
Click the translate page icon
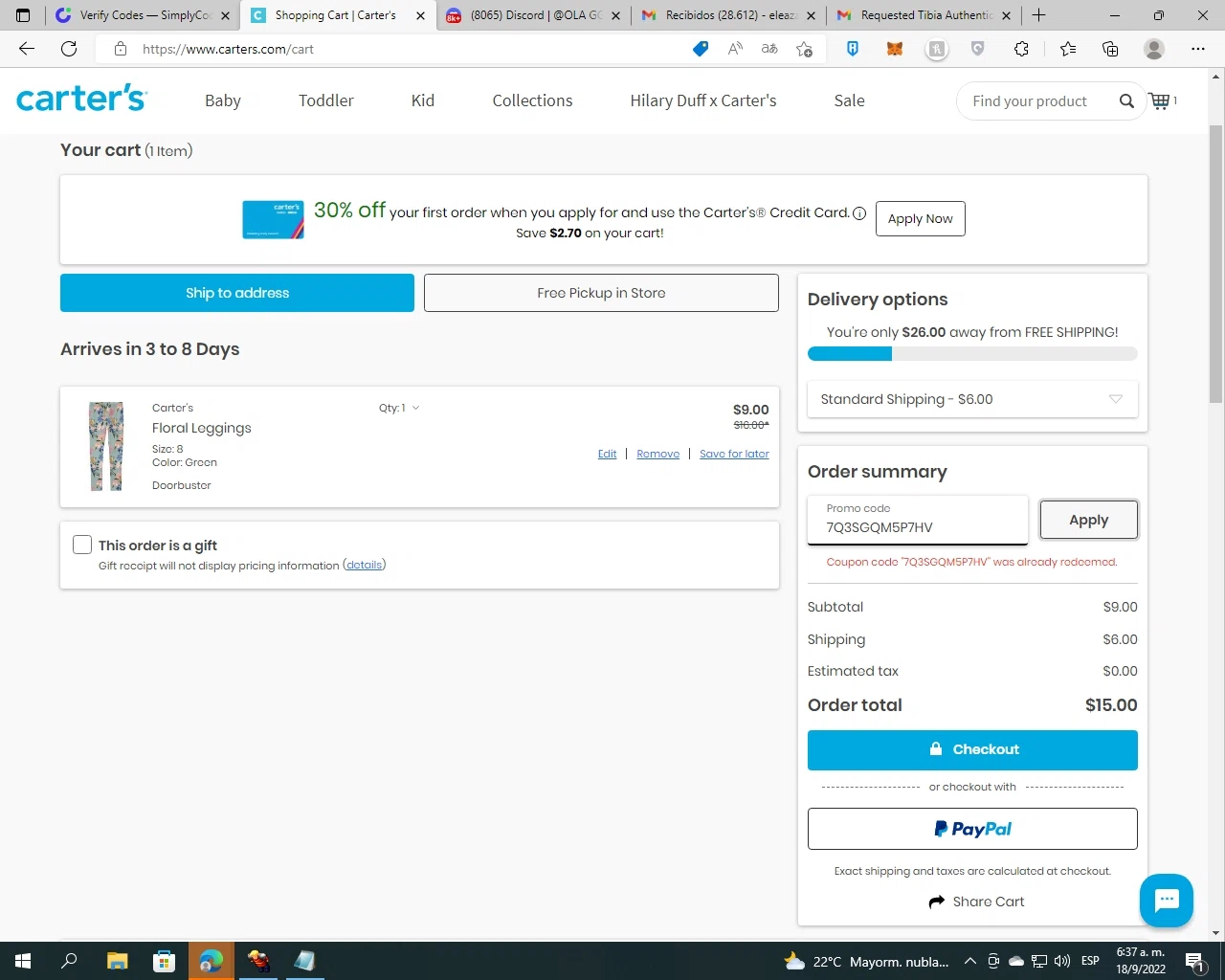tap(769, 49)
